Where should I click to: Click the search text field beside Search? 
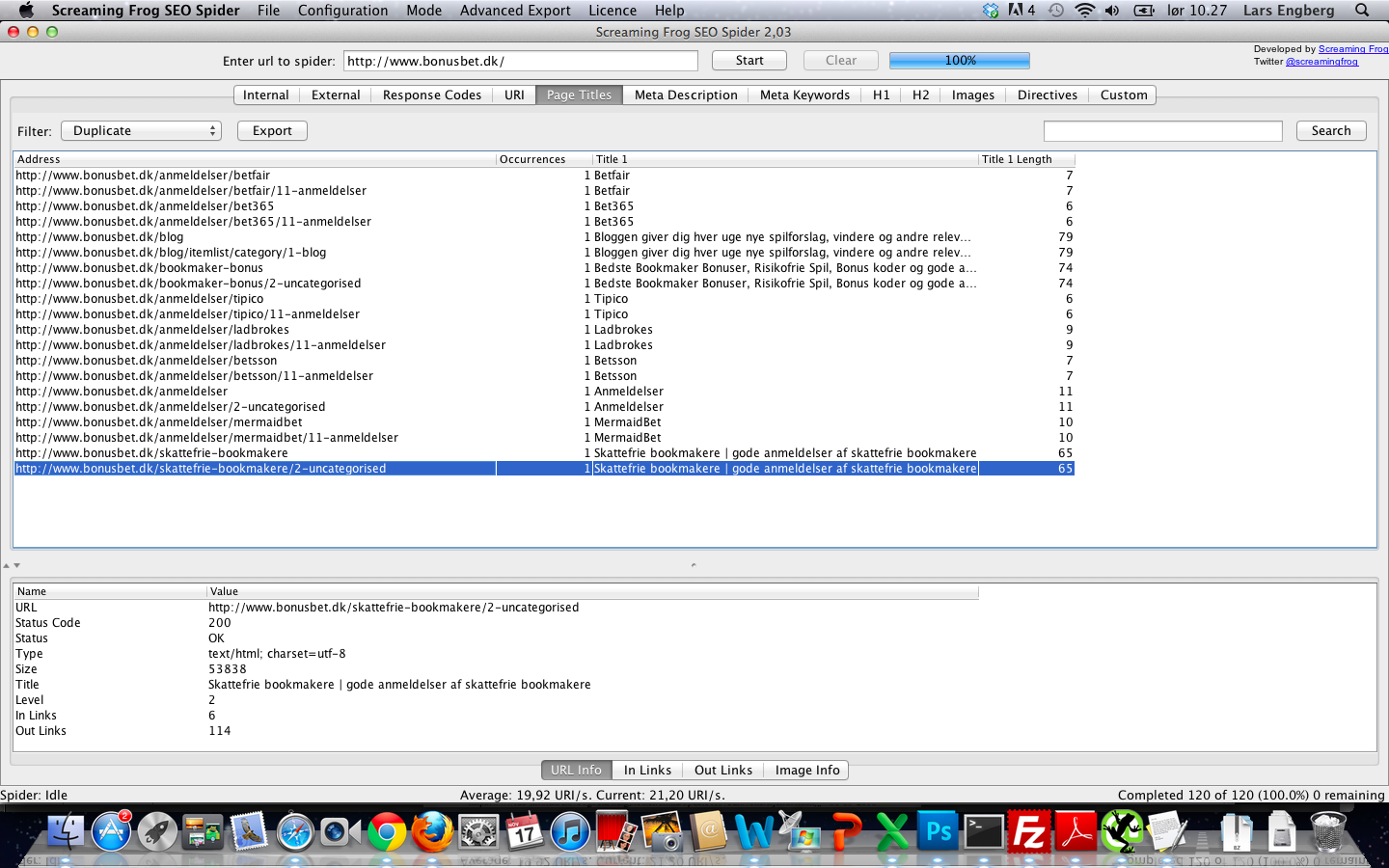pos(1163,131)
